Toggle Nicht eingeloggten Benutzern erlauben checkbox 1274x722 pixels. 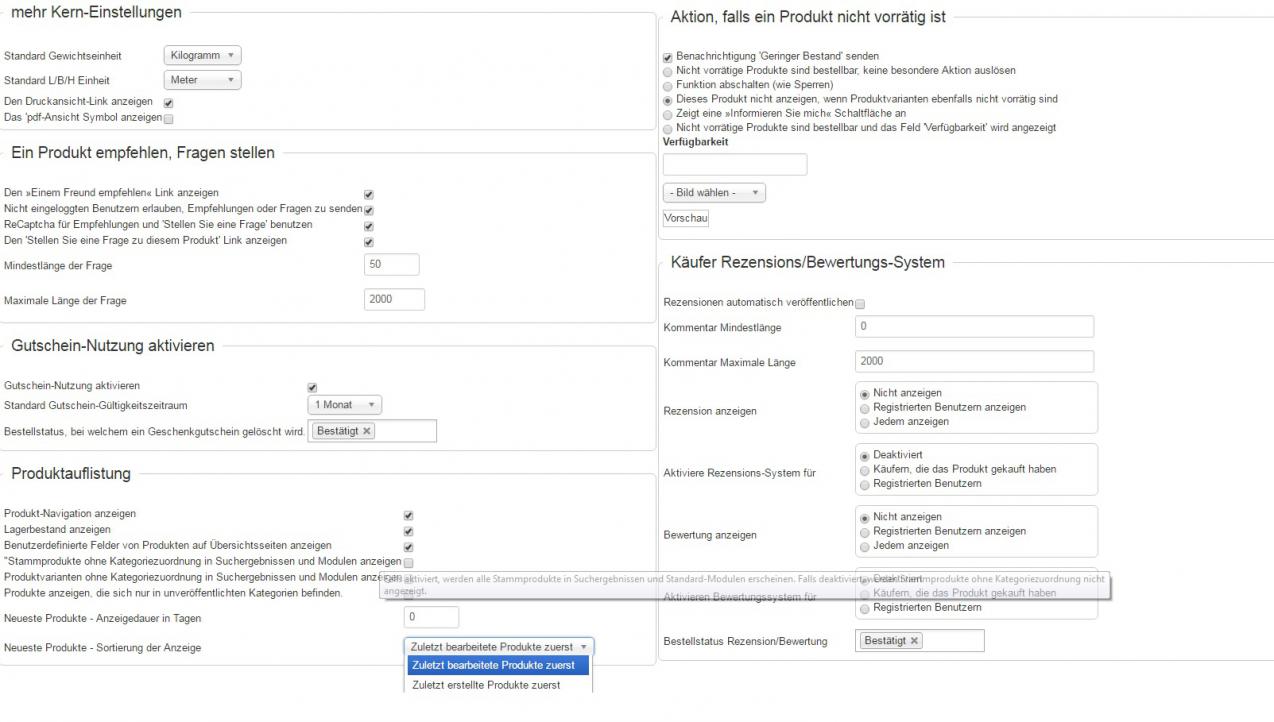[369, 210]
